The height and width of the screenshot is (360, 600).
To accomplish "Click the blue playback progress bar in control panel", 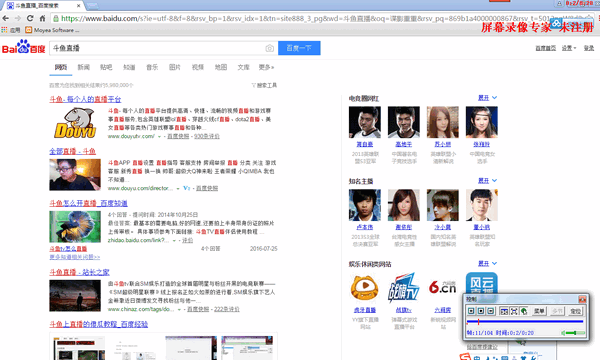I will tap(525, 322).
